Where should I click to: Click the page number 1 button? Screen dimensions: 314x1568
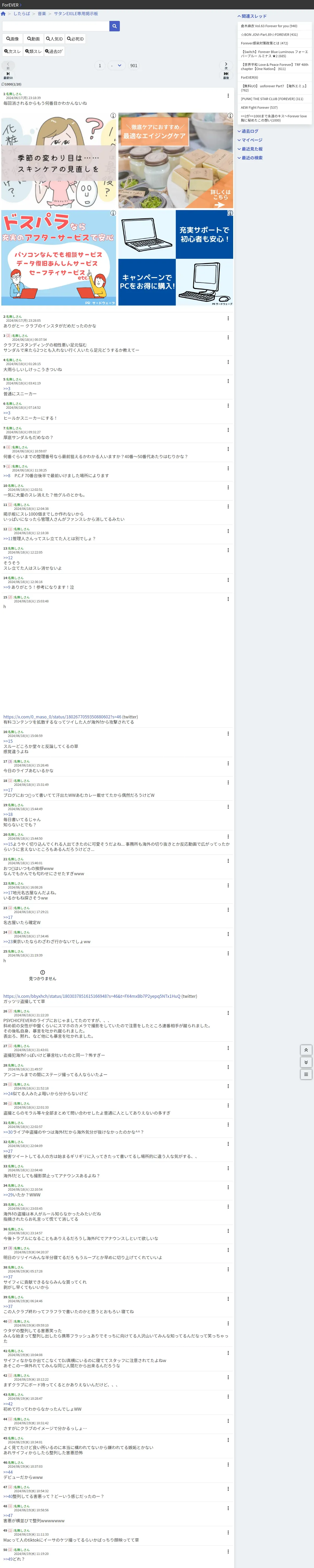pyautogui.click(x=100, y=65)
